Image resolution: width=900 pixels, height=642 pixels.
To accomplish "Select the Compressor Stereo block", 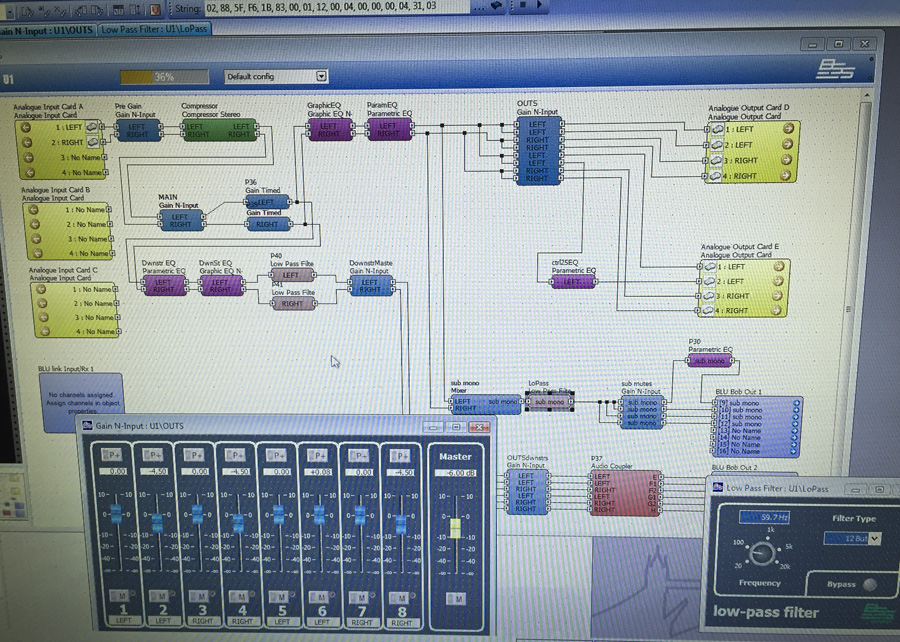I will pos(219,130).
